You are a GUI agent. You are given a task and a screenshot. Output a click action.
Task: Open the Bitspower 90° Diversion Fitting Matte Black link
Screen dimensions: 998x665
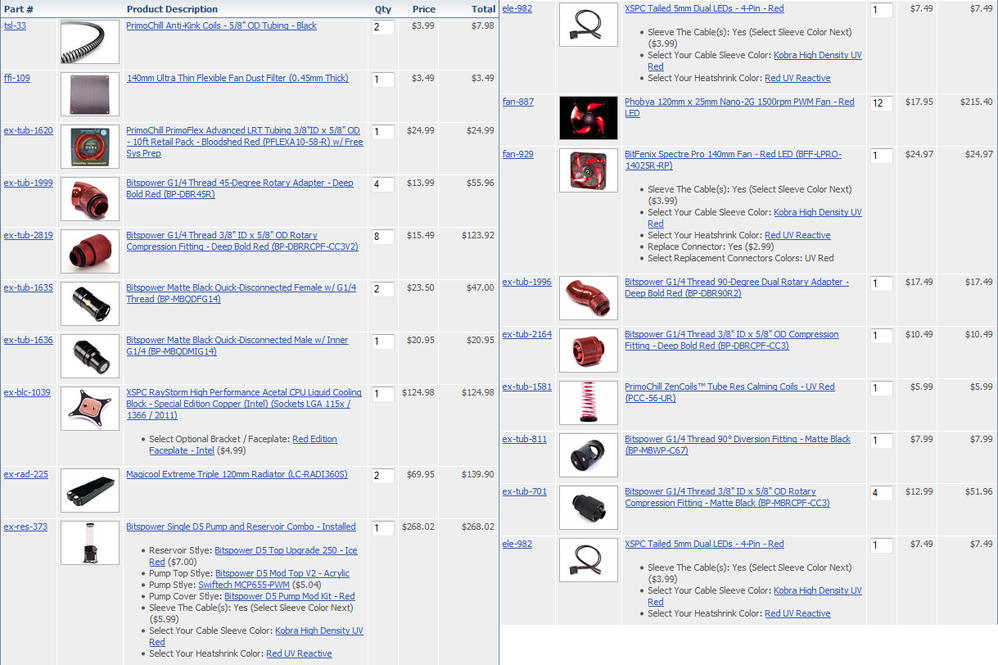[x=738, y=445]
